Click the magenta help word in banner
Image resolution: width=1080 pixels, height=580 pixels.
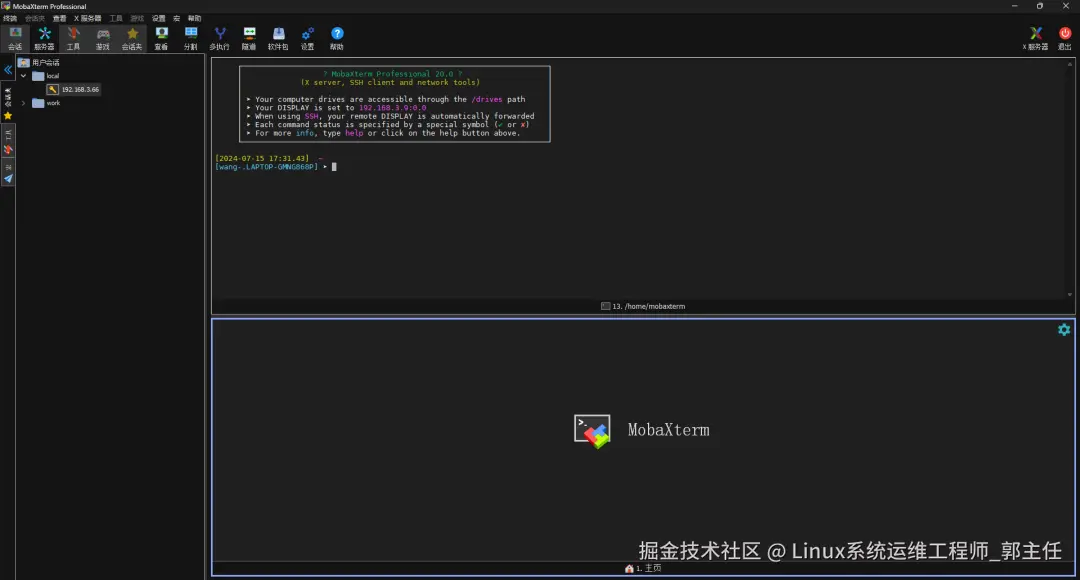tap(354, 133)
